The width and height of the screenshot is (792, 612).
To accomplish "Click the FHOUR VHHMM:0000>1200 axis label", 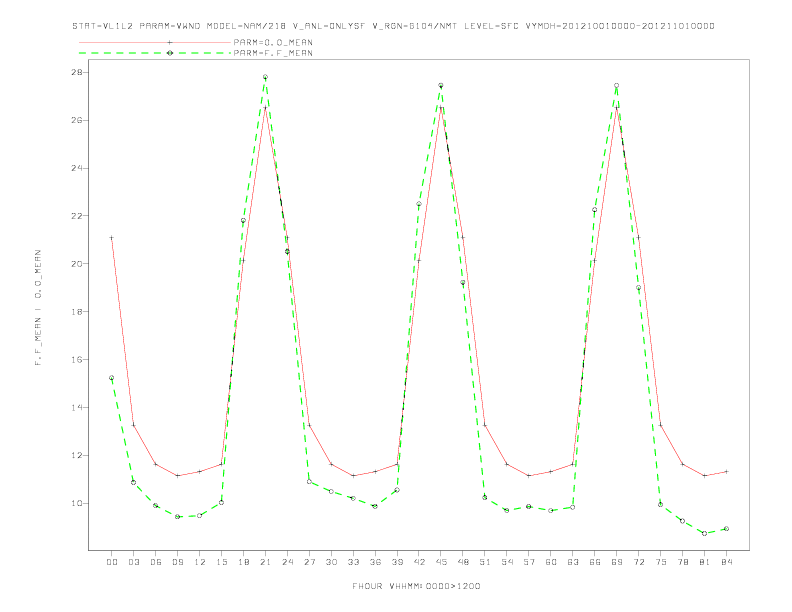I will point(416,586).
